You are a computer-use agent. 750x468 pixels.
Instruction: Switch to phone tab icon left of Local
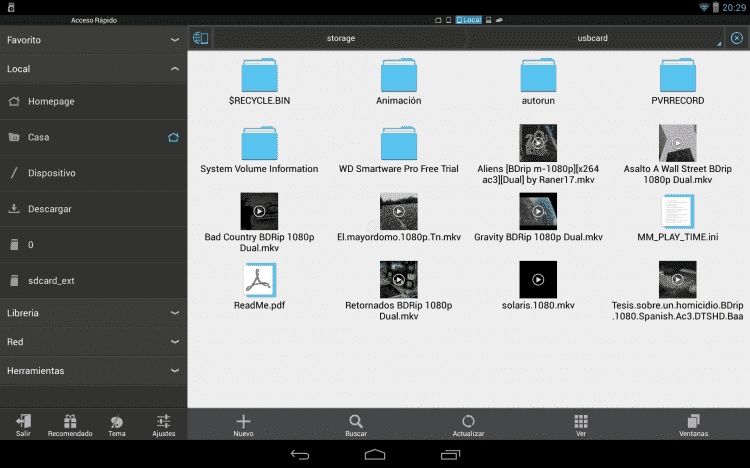coord(448,20)
